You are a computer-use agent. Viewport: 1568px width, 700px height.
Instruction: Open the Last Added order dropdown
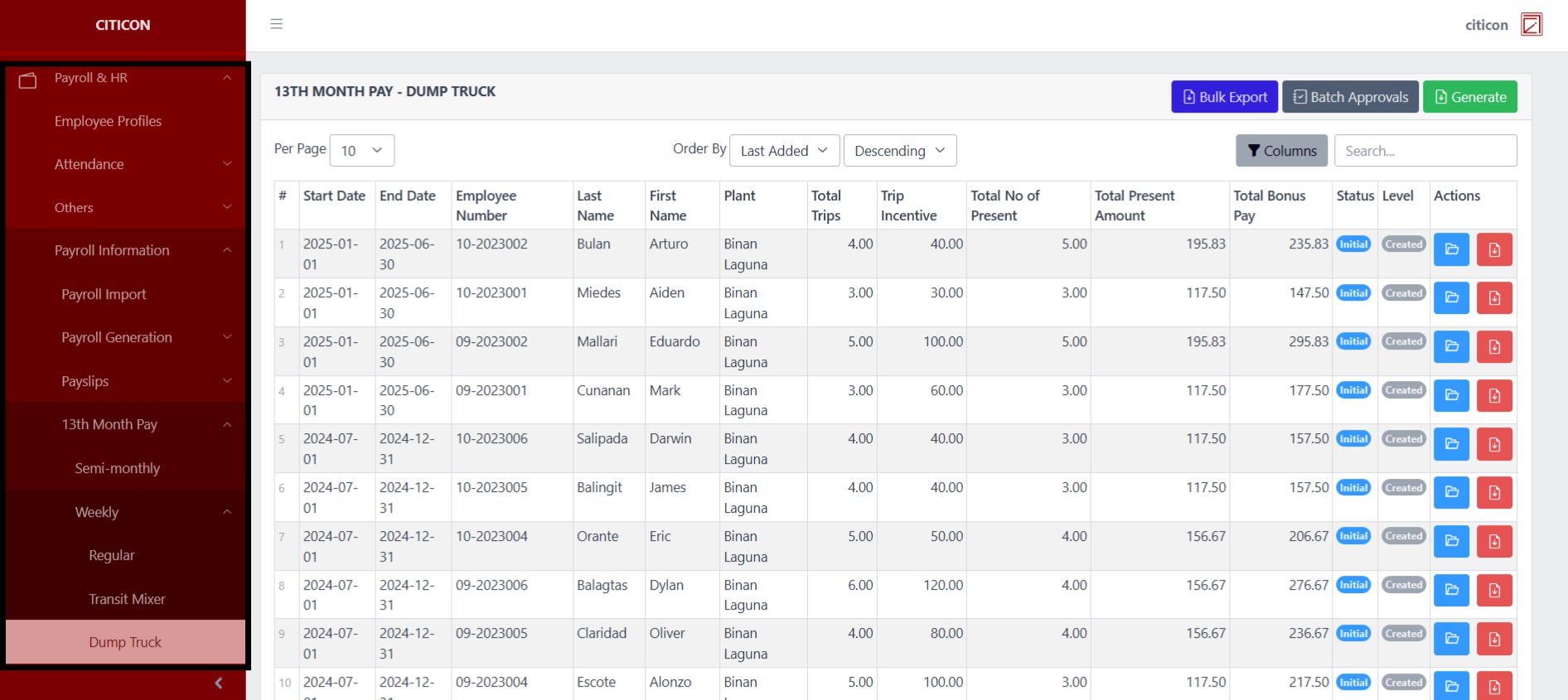click(x=783, y=151)
